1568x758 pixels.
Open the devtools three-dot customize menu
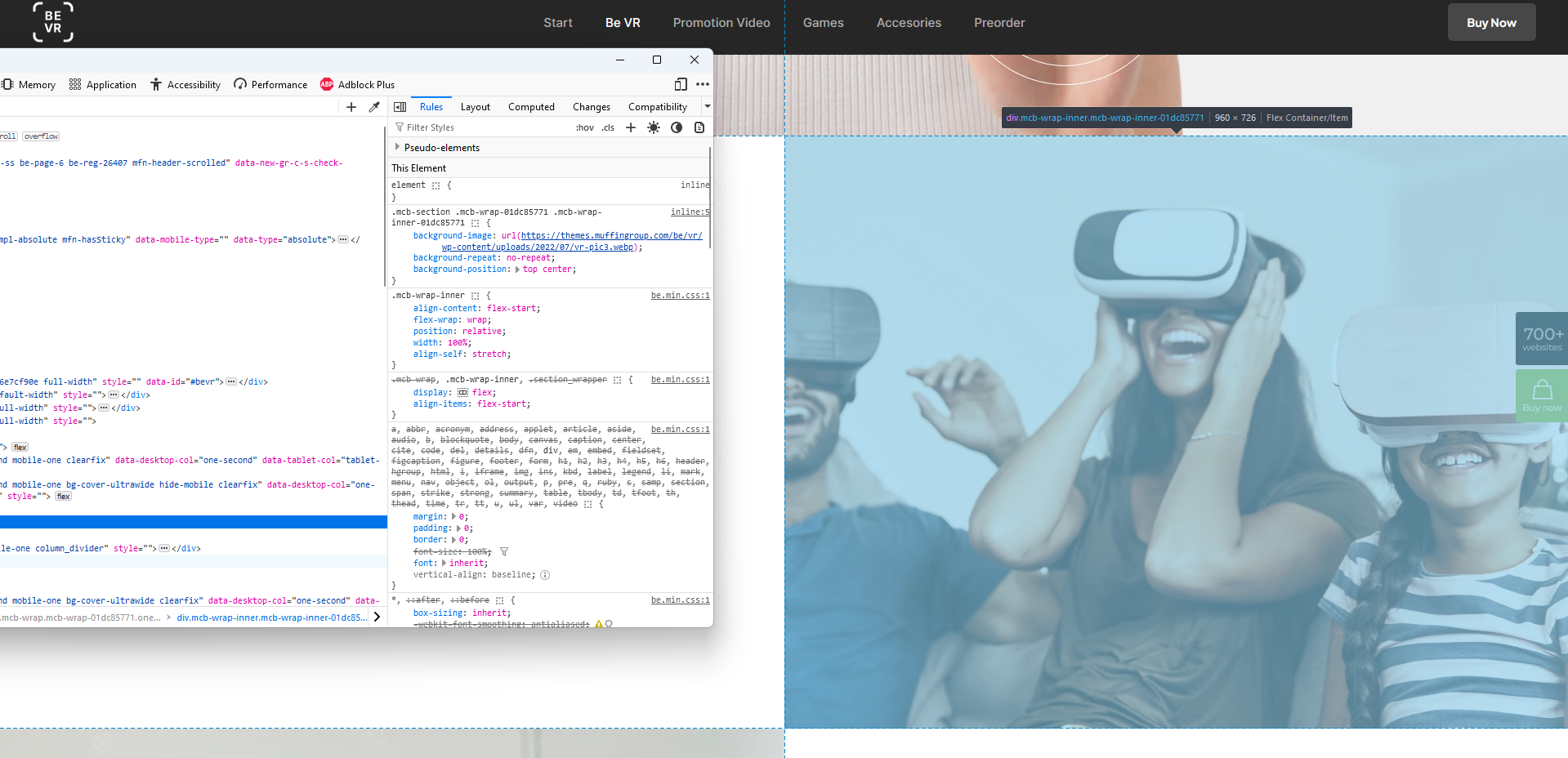[703, 84]
